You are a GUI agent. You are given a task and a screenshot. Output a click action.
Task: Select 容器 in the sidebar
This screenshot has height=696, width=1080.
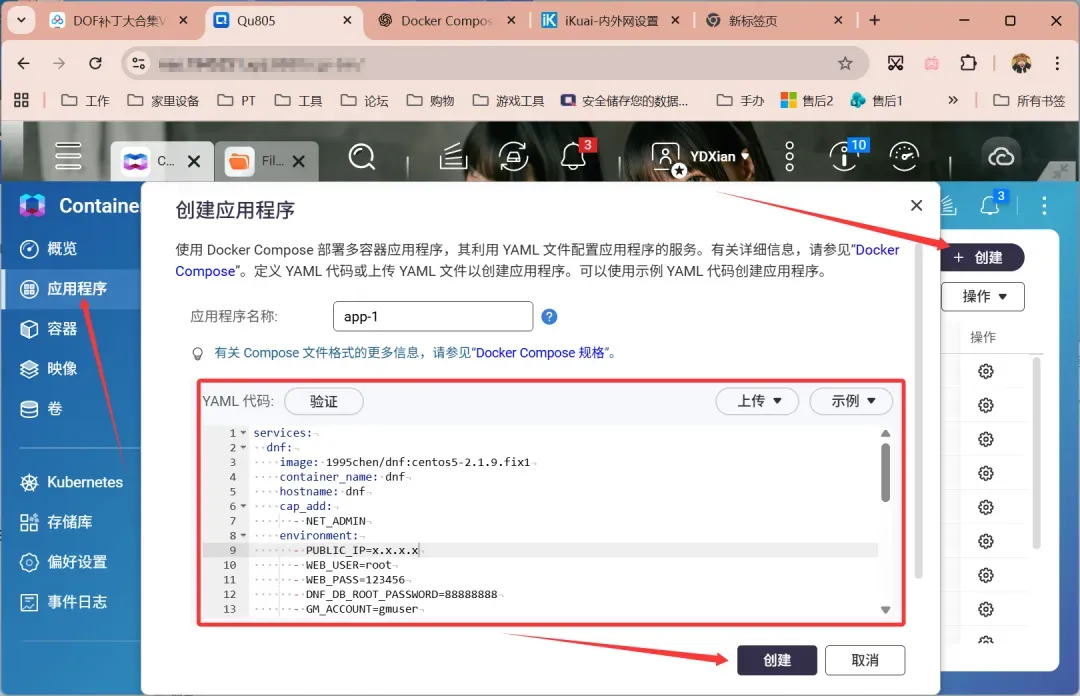[62, 328]
